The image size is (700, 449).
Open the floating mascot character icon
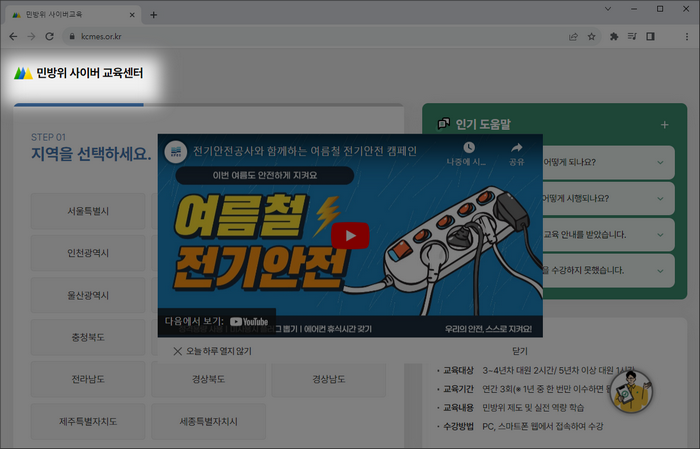631,393
